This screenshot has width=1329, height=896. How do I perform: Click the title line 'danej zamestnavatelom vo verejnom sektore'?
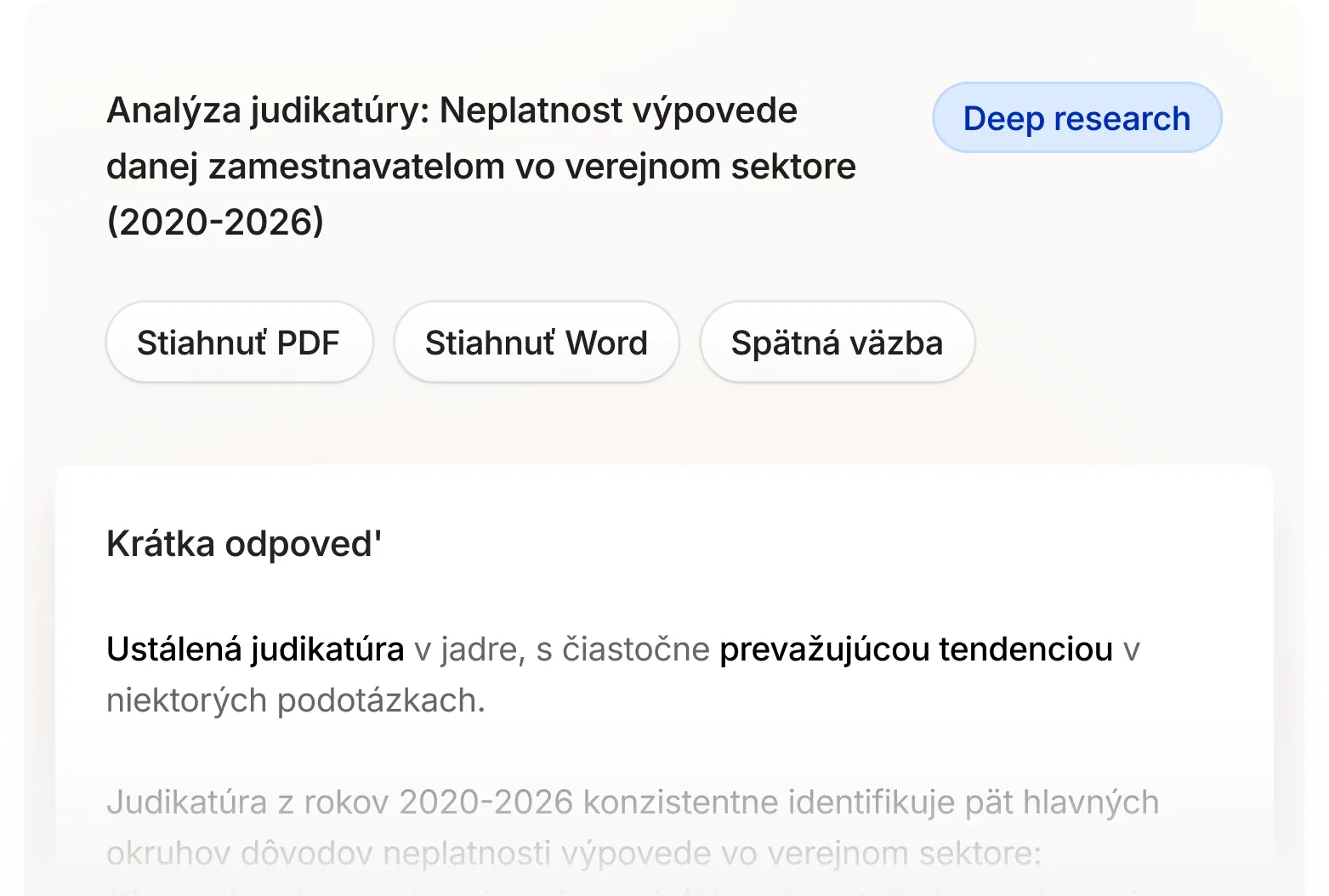pyautogui.click(x=481, y=167)
